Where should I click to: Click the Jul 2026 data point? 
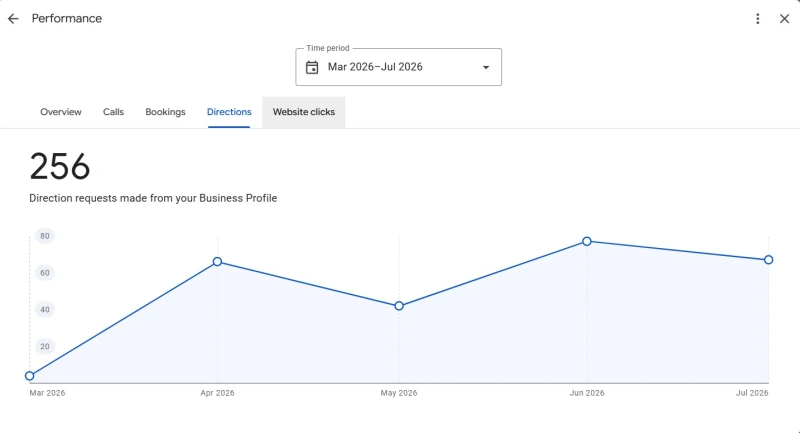768,260
